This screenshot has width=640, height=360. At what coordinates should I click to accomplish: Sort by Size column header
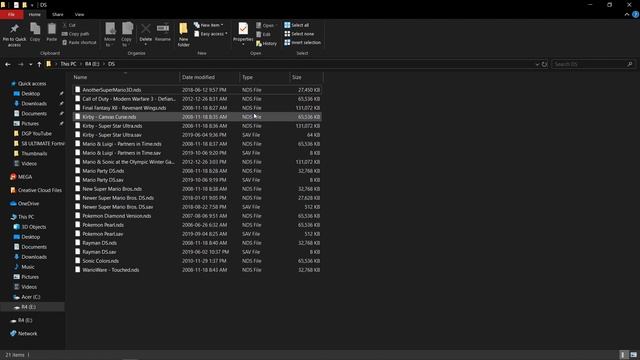click(x=306, y=77)
